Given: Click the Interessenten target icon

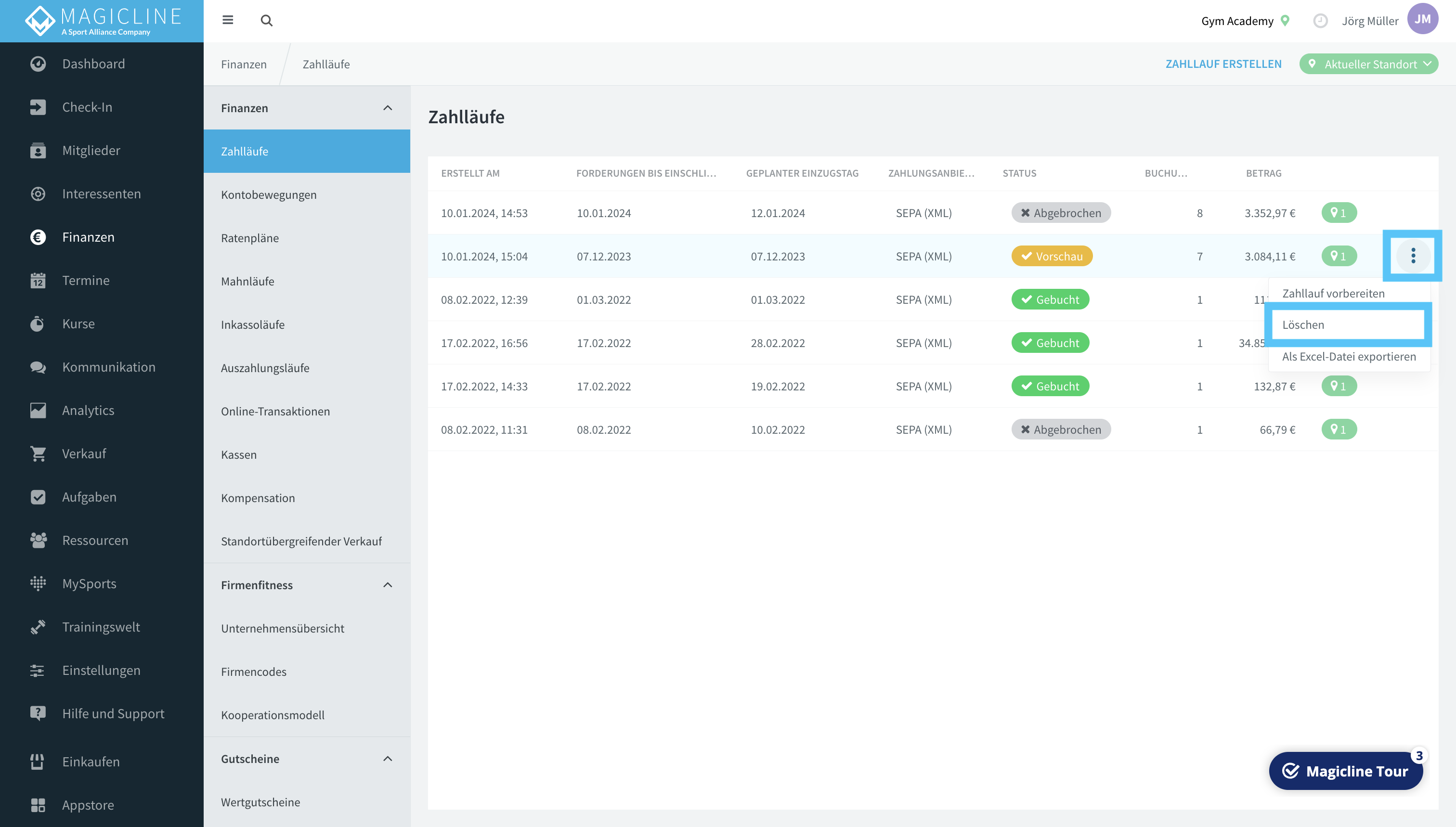Looking at the screenshot, I should pyautogui.click(x=38, y=194).
